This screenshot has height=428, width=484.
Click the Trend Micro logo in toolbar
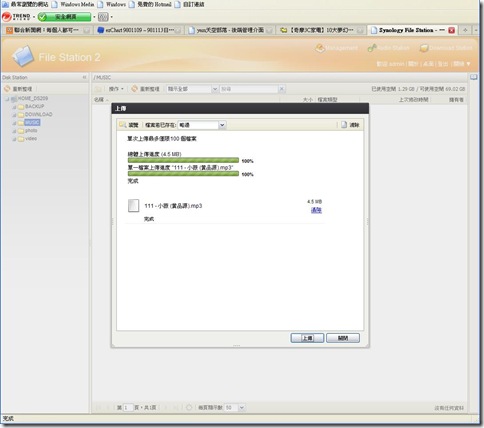16,17
